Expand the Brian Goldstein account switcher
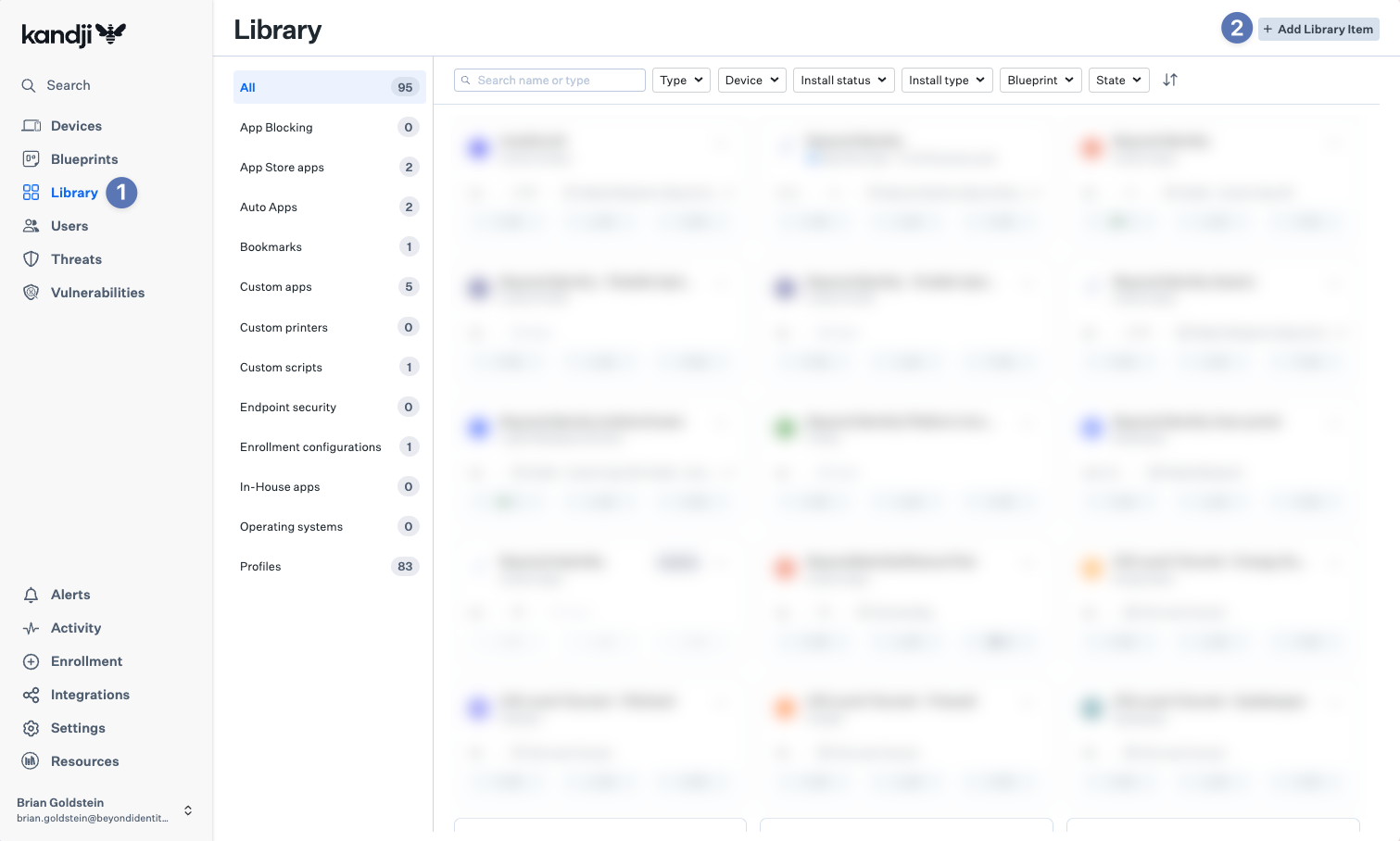1400x841 pixels. [x=188, y=810]
